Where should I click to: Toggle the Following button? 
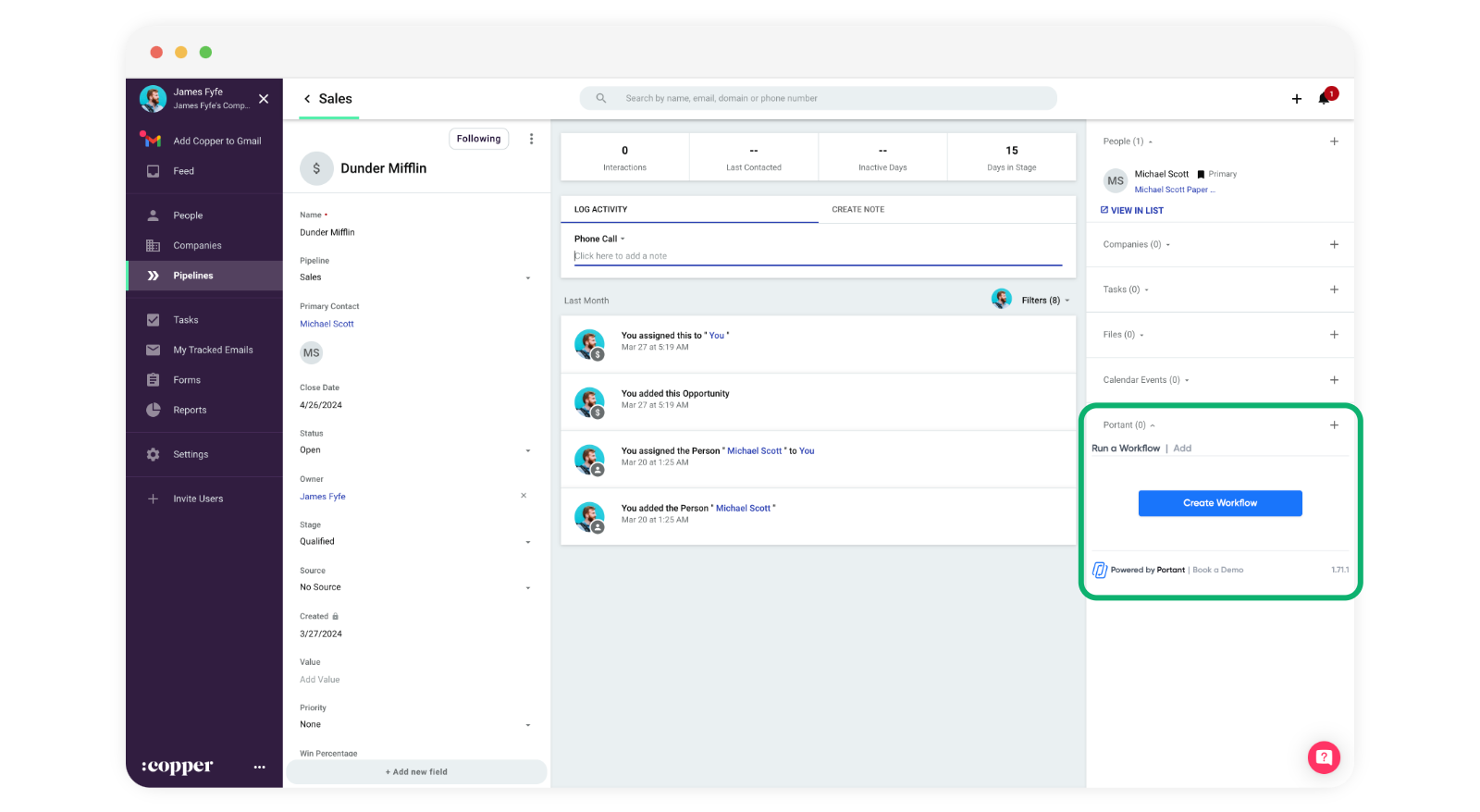pos(478,139)
